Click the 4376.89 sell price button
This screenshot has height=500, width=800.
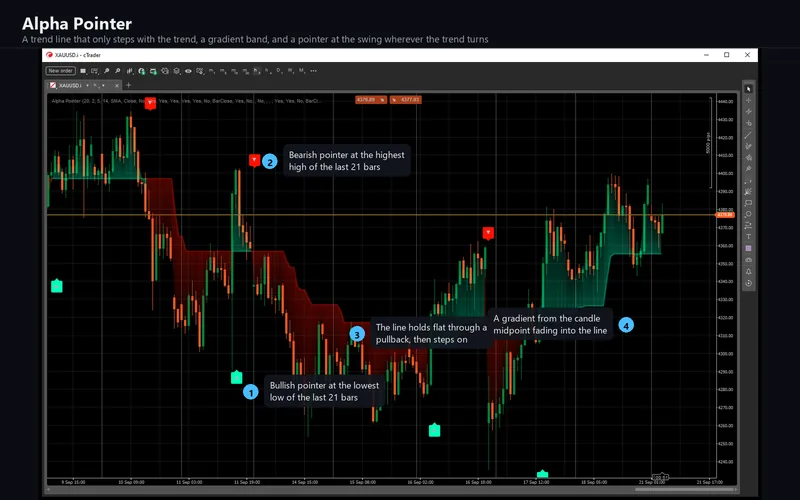371,99
